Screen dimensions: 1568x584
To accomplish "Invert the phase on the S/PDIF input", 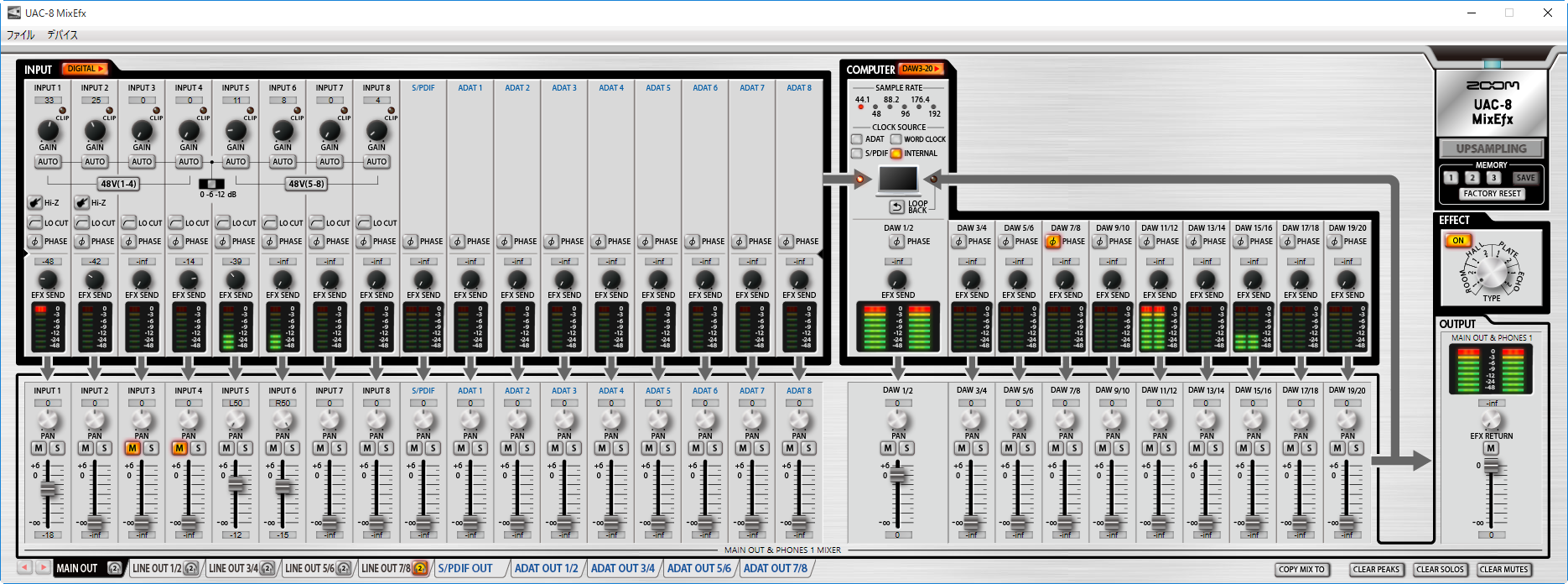I will 410,242.
